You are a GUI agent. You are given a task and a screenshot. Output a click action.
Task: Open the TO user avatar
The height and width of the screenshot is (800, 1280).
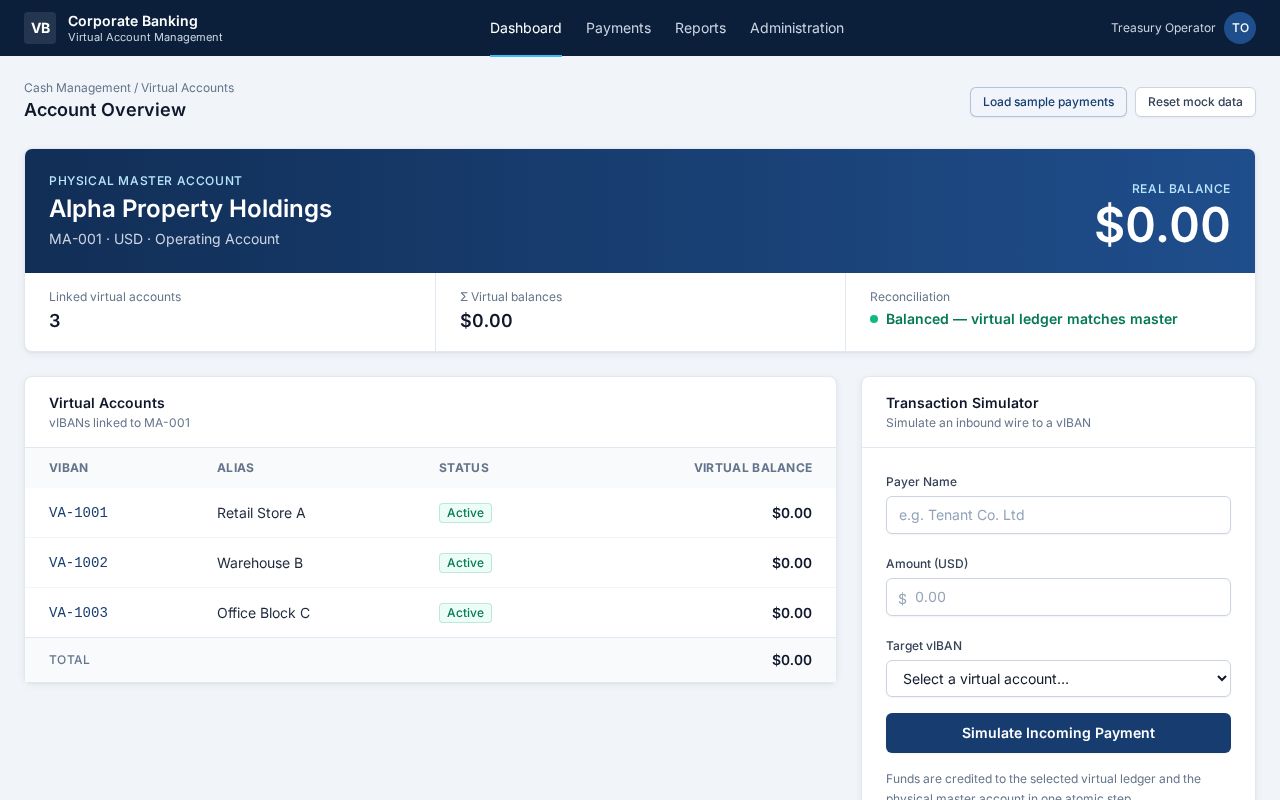[1240, 28]
